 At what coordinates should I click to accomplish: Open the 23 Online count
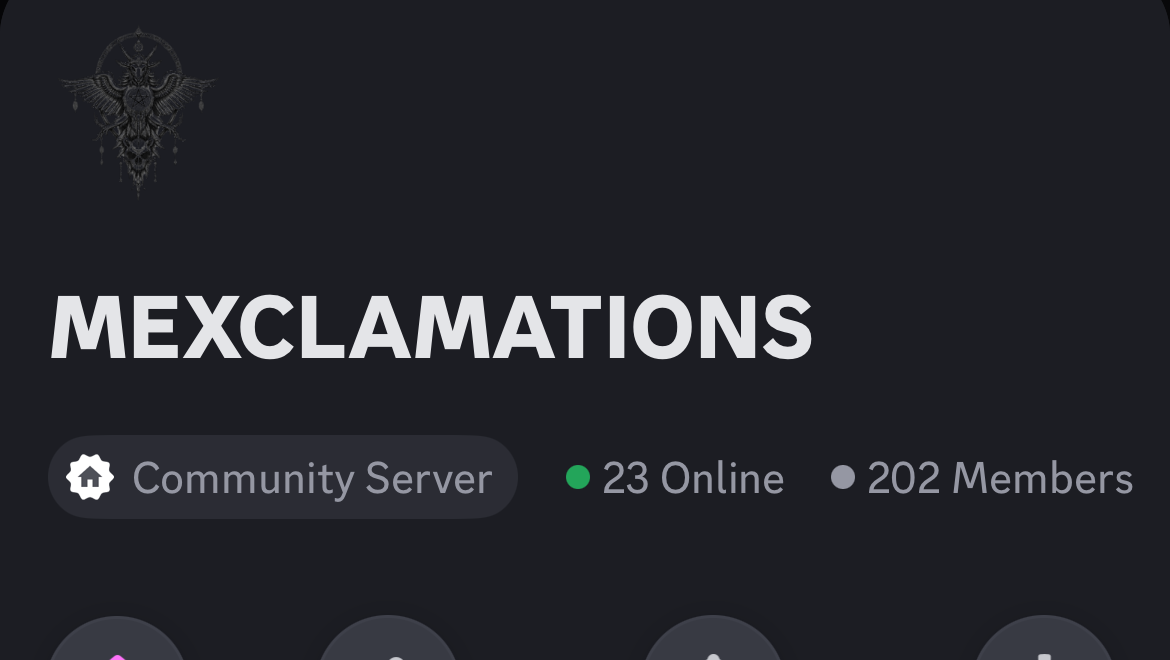675,478
